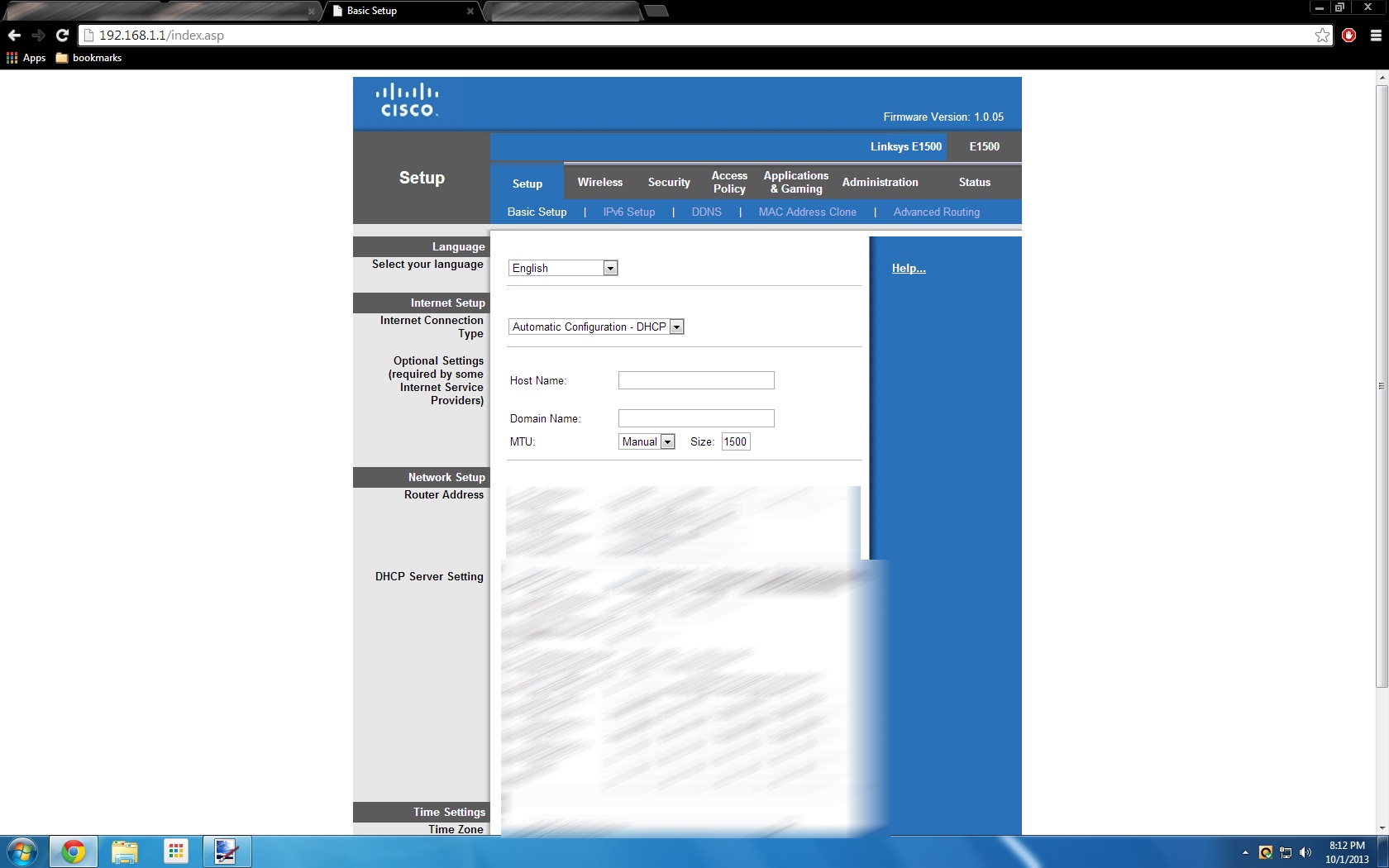Open the Internet Connection Type dropdown
The width and height of the screenshot is (1389, 868).
[x=676, y=327]
